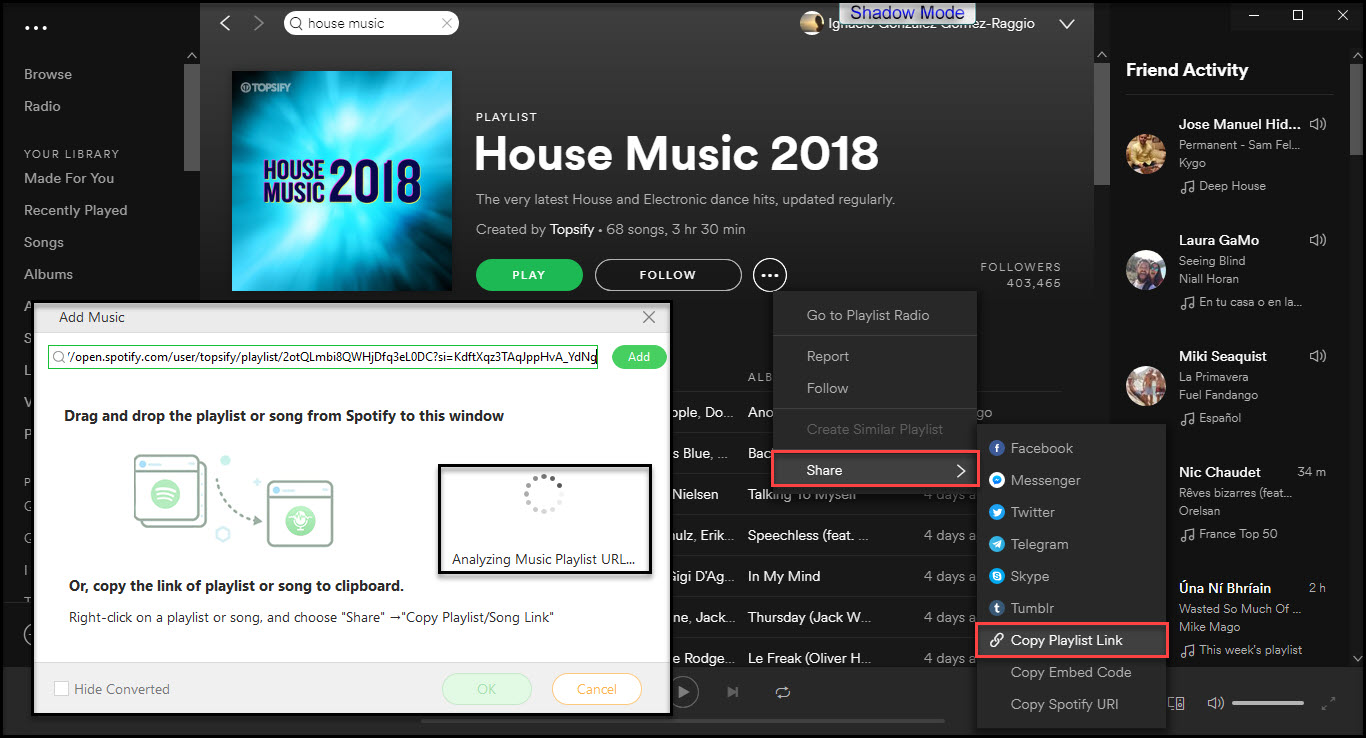
Task: Open Laura GaMo's profile picture
Action: (1146, 270)
